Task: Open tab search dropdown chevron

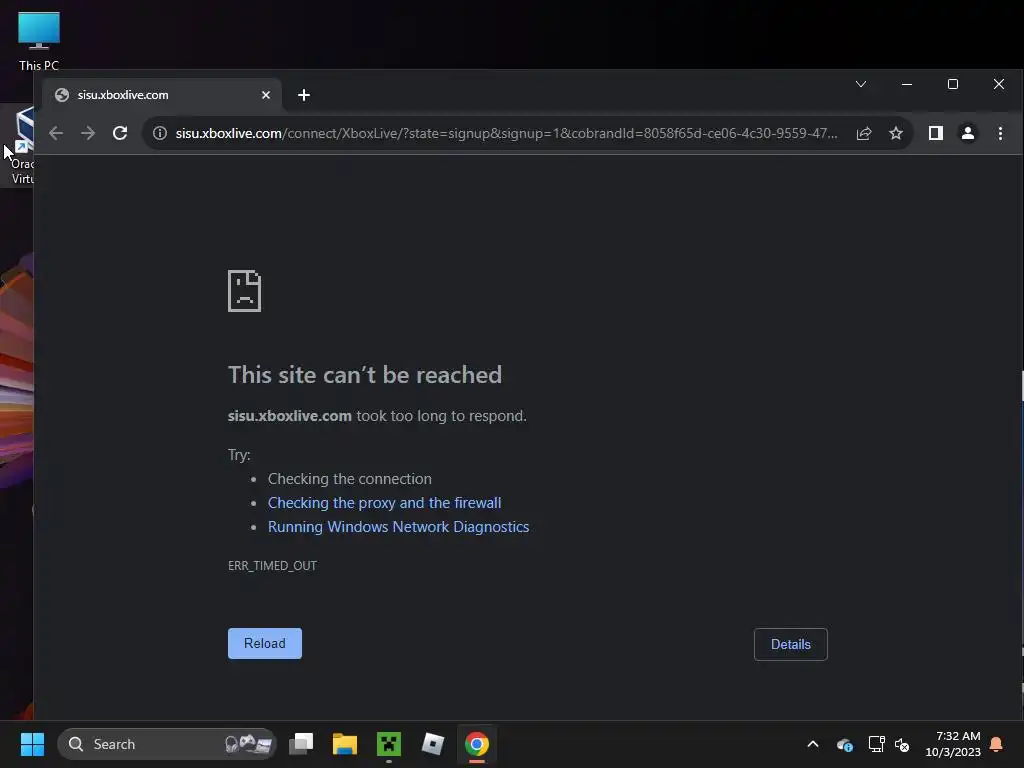Action: (861, 84)
